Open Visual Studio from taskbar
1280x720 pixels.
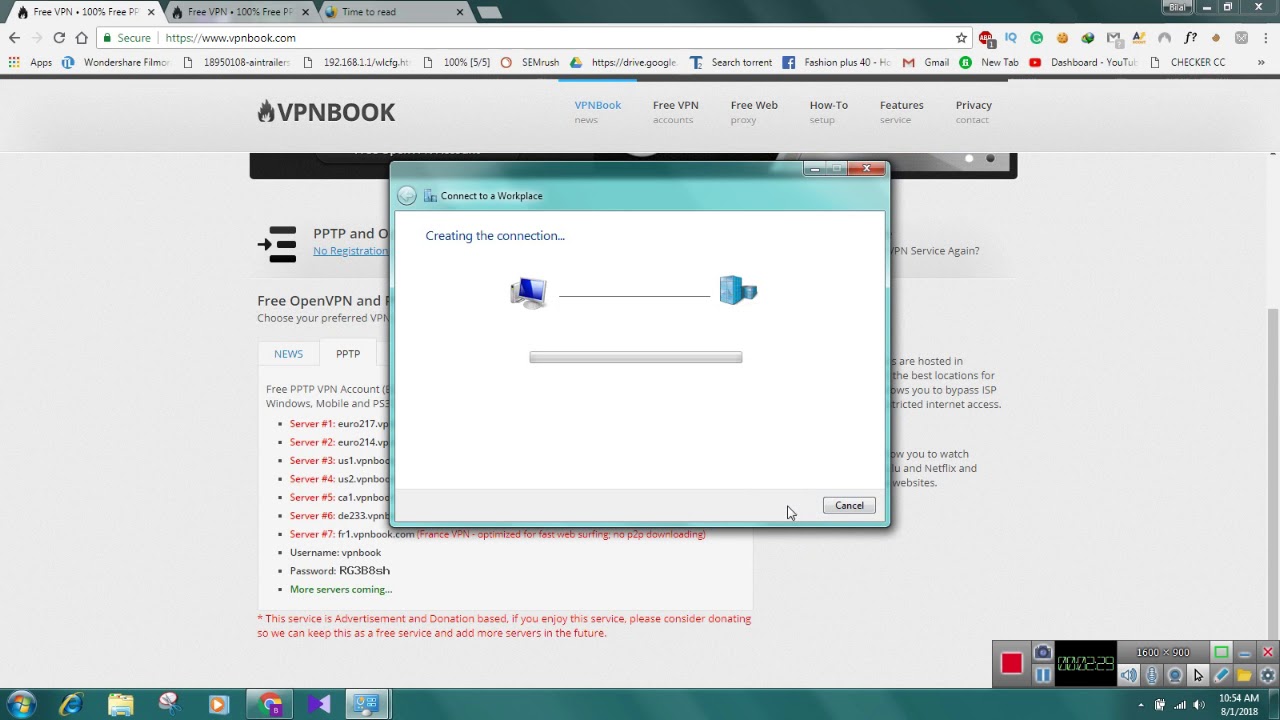[319, 704]
